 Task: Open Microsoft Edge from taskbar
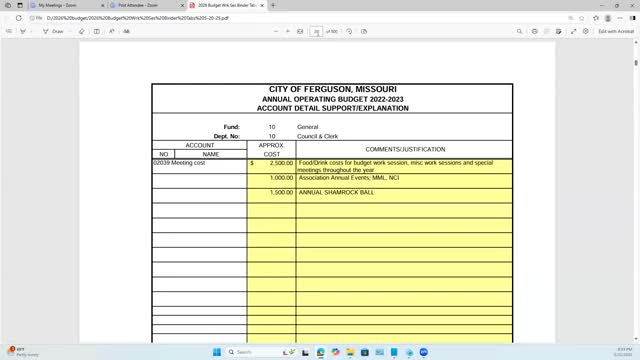click(x=321, y=352)
